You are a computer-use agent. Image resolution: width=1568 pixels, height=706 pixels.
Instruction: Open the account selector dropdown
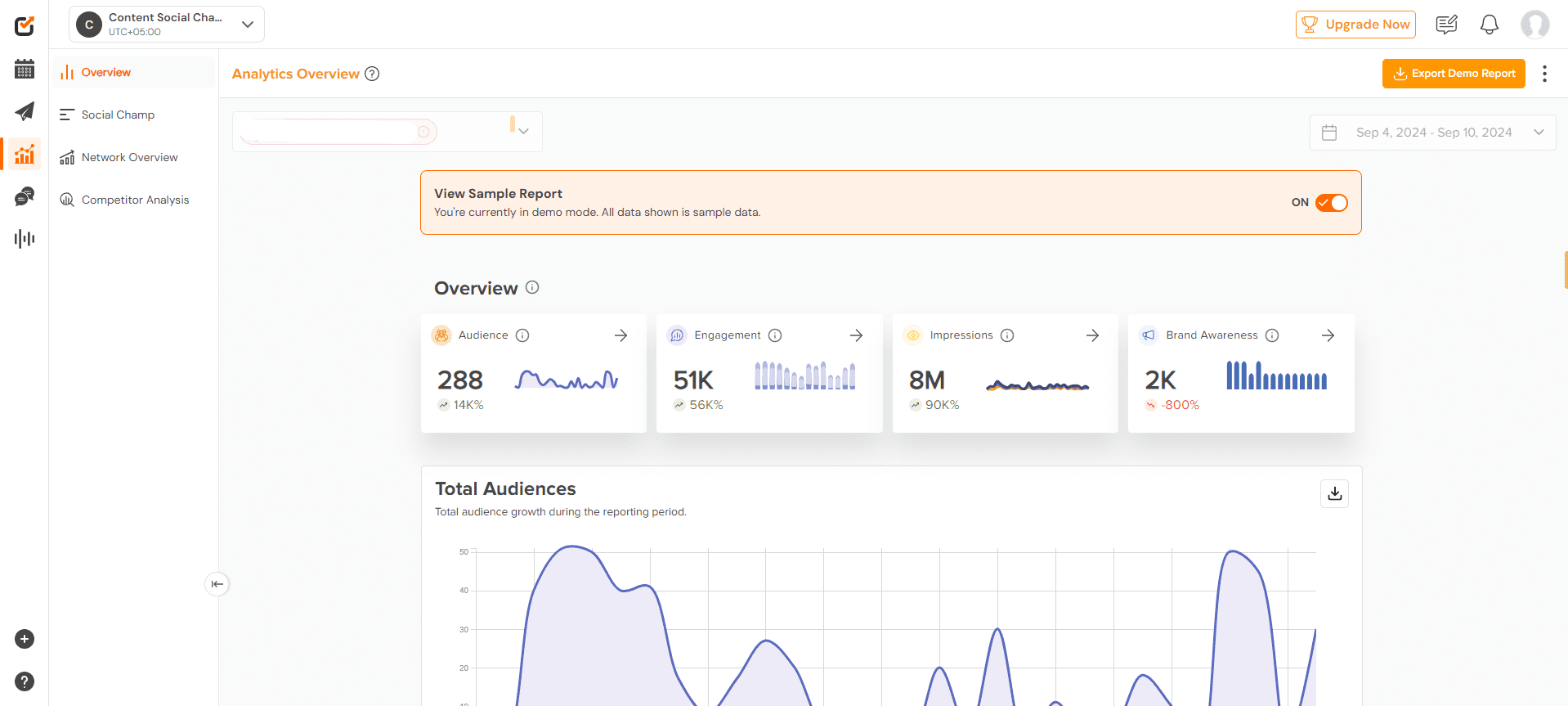pyautogui.click(x=388, y=132)
